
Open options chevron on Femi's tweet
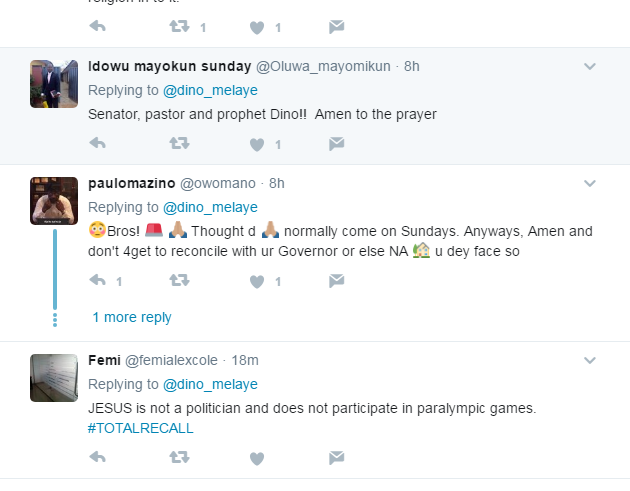coord(590,361)
